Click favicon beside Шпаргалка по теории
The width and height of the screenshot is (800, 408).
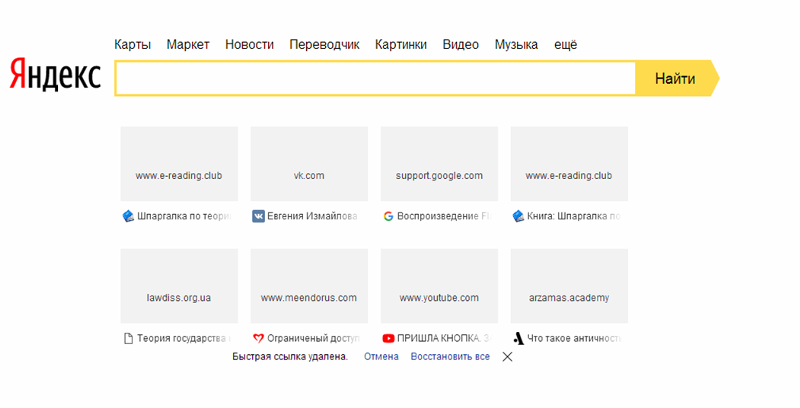tap(129, 216)
